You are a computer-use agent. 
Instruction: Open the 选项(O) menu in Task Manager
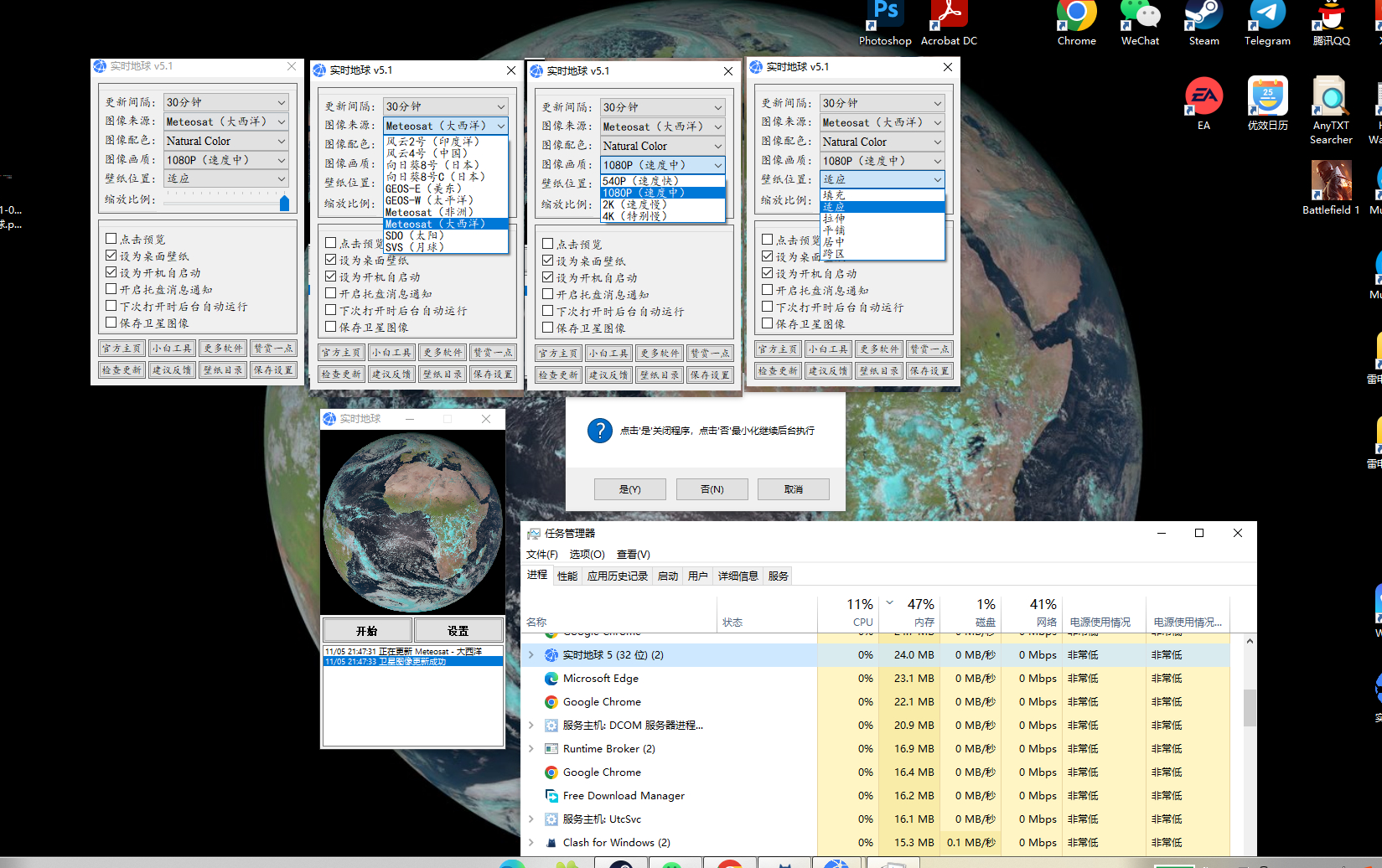click(x=587, y=555)
